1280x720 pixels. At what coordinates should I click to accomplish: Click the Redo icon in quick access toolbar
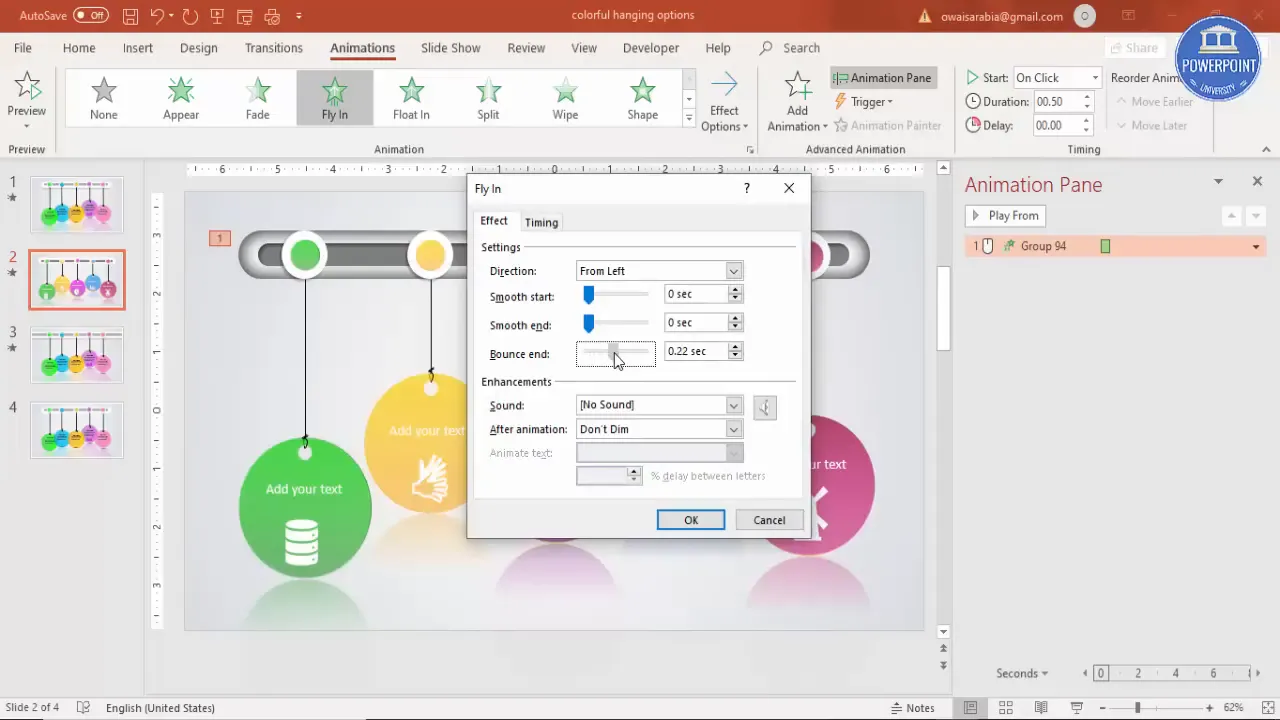point(190,16)
